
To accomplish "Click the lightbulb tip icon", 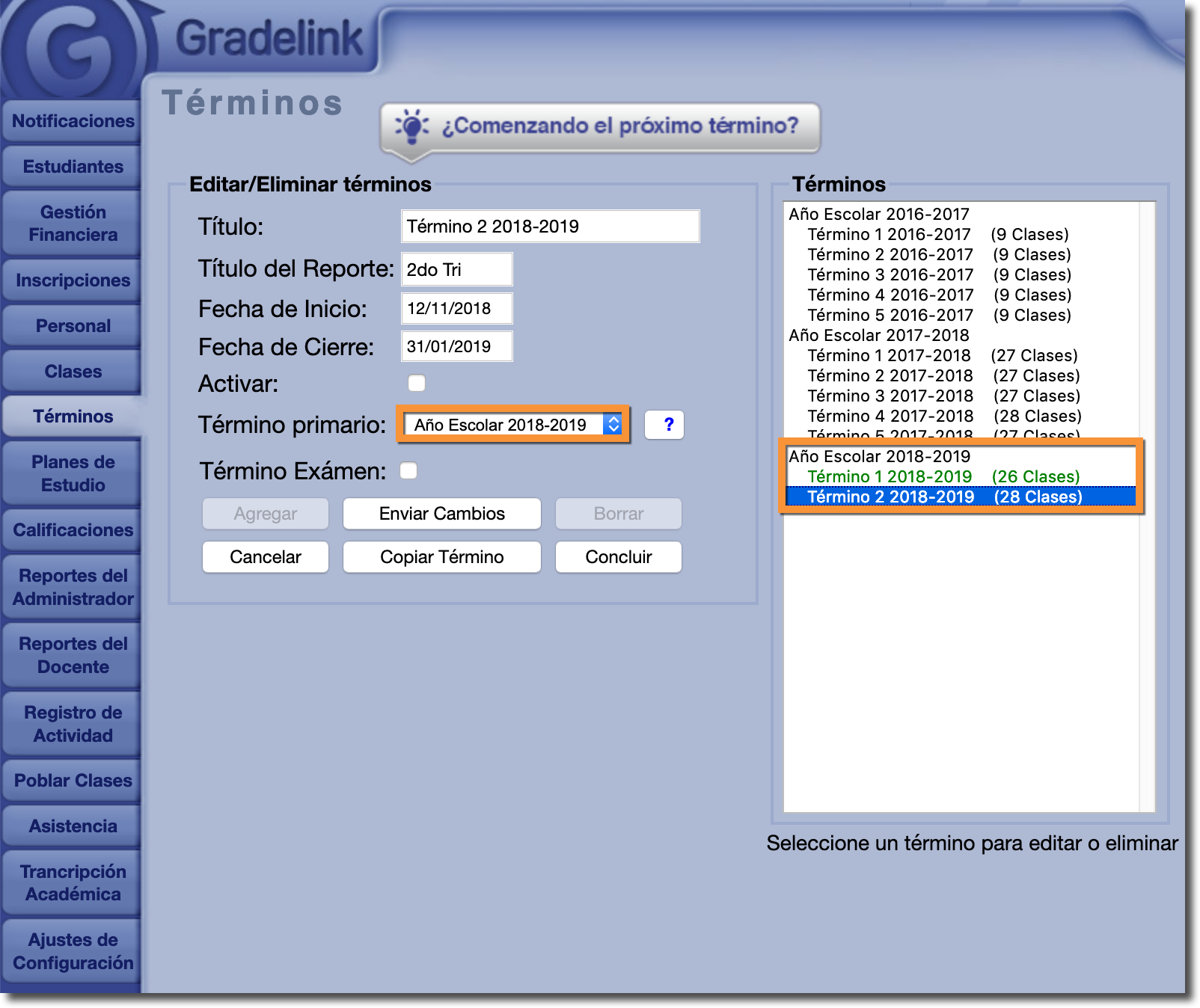I will coord(411,126).
